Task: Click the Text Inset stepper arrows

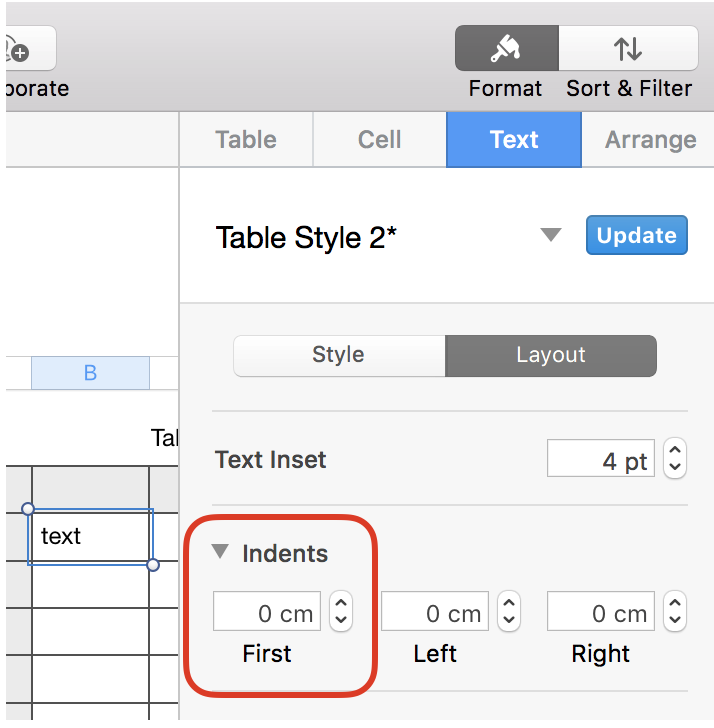Action: tap(676, 460)
